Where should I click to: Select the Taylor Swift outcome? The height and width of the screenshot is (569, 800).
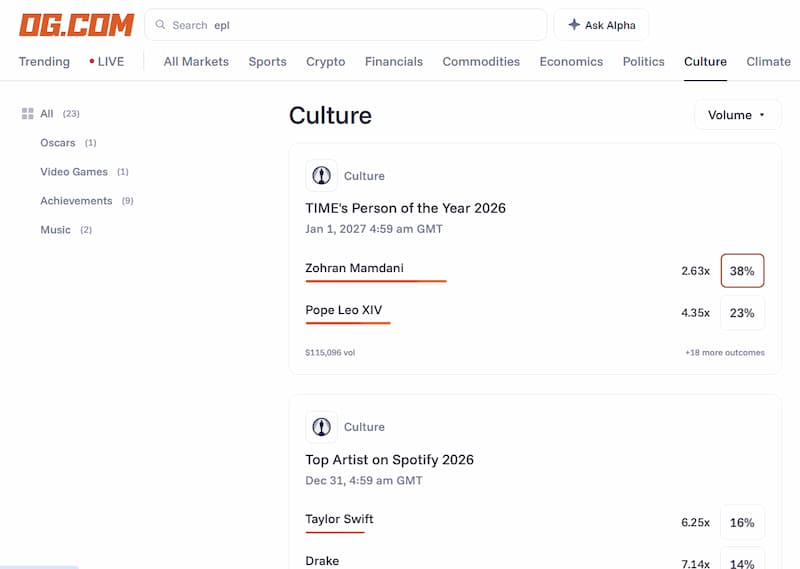339,519
